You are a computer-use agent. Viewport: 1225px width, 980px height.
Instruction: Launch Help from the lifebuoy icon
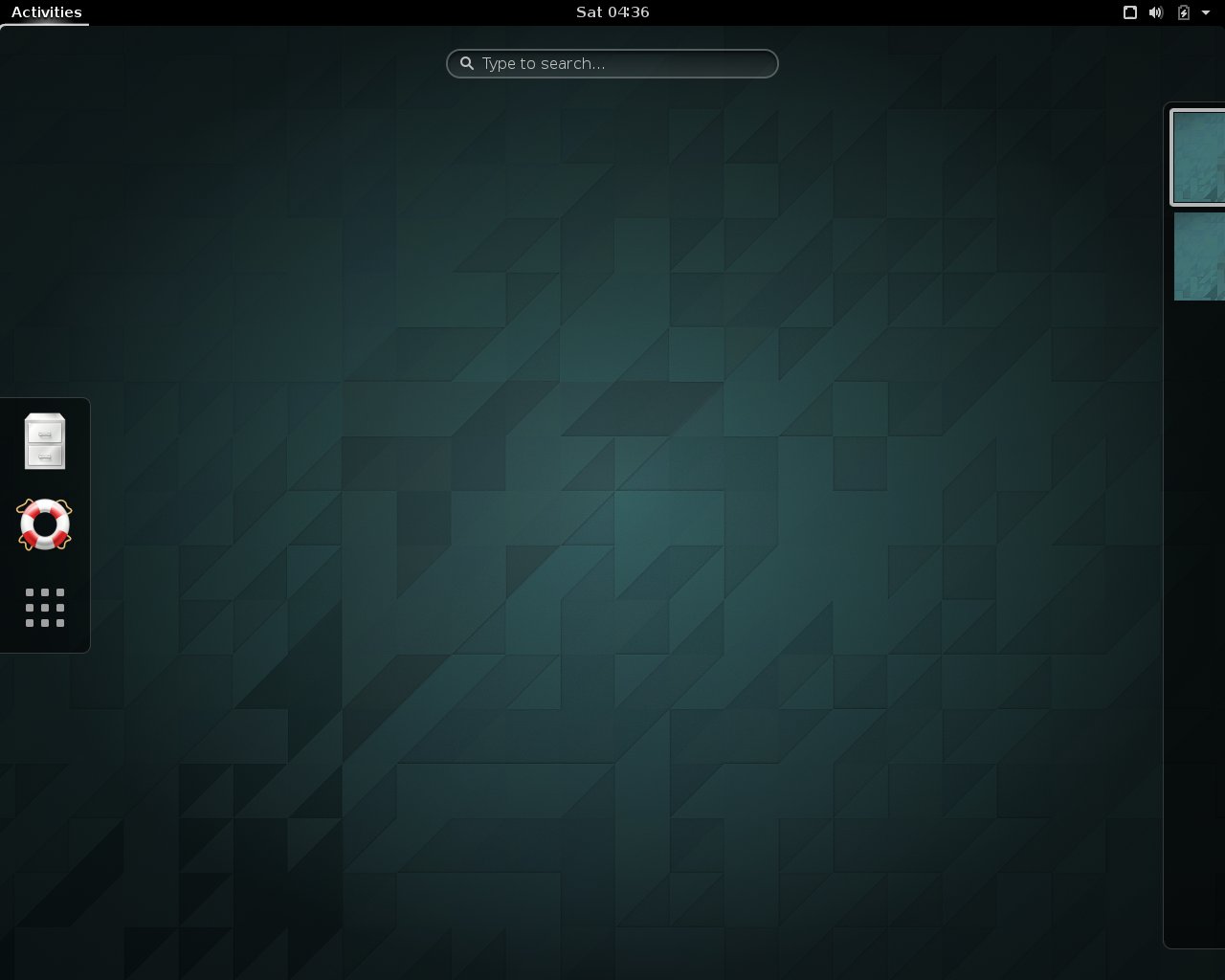coord(45,524)
